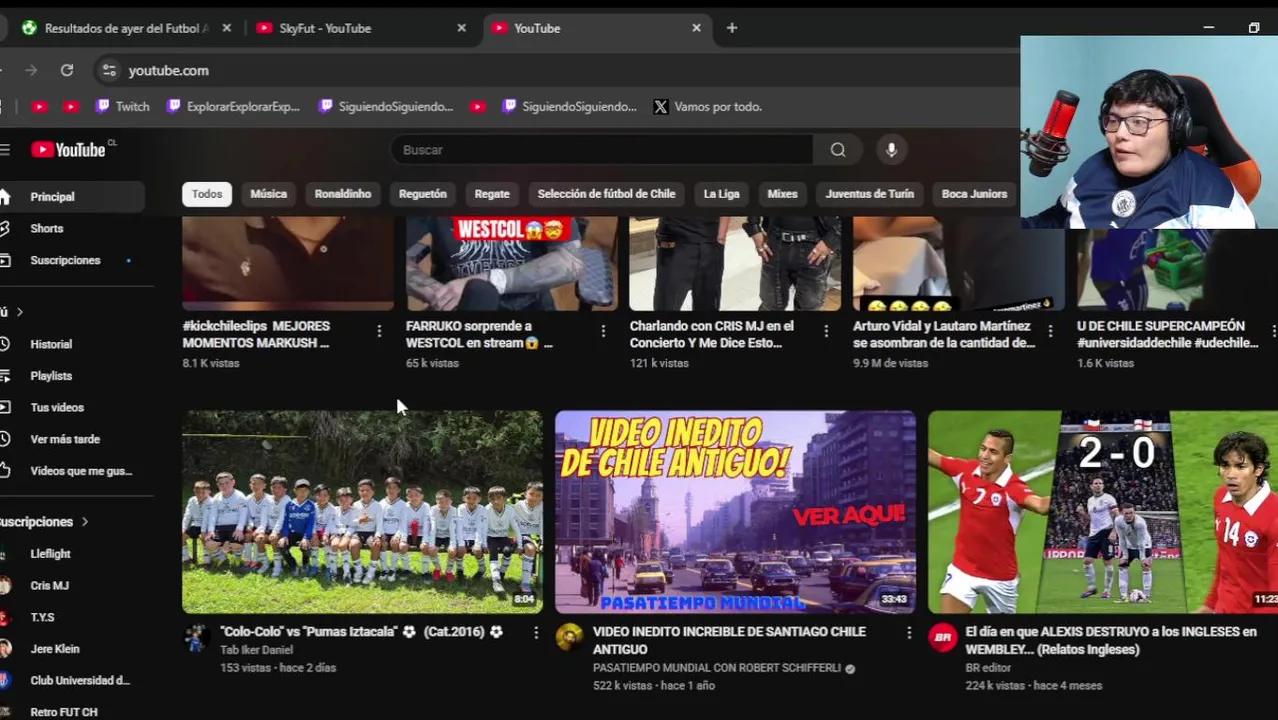Open Twitch bookmark
Image resolution: width=1278 pixels, height=720 pixels.
click(x=122, y=106)
